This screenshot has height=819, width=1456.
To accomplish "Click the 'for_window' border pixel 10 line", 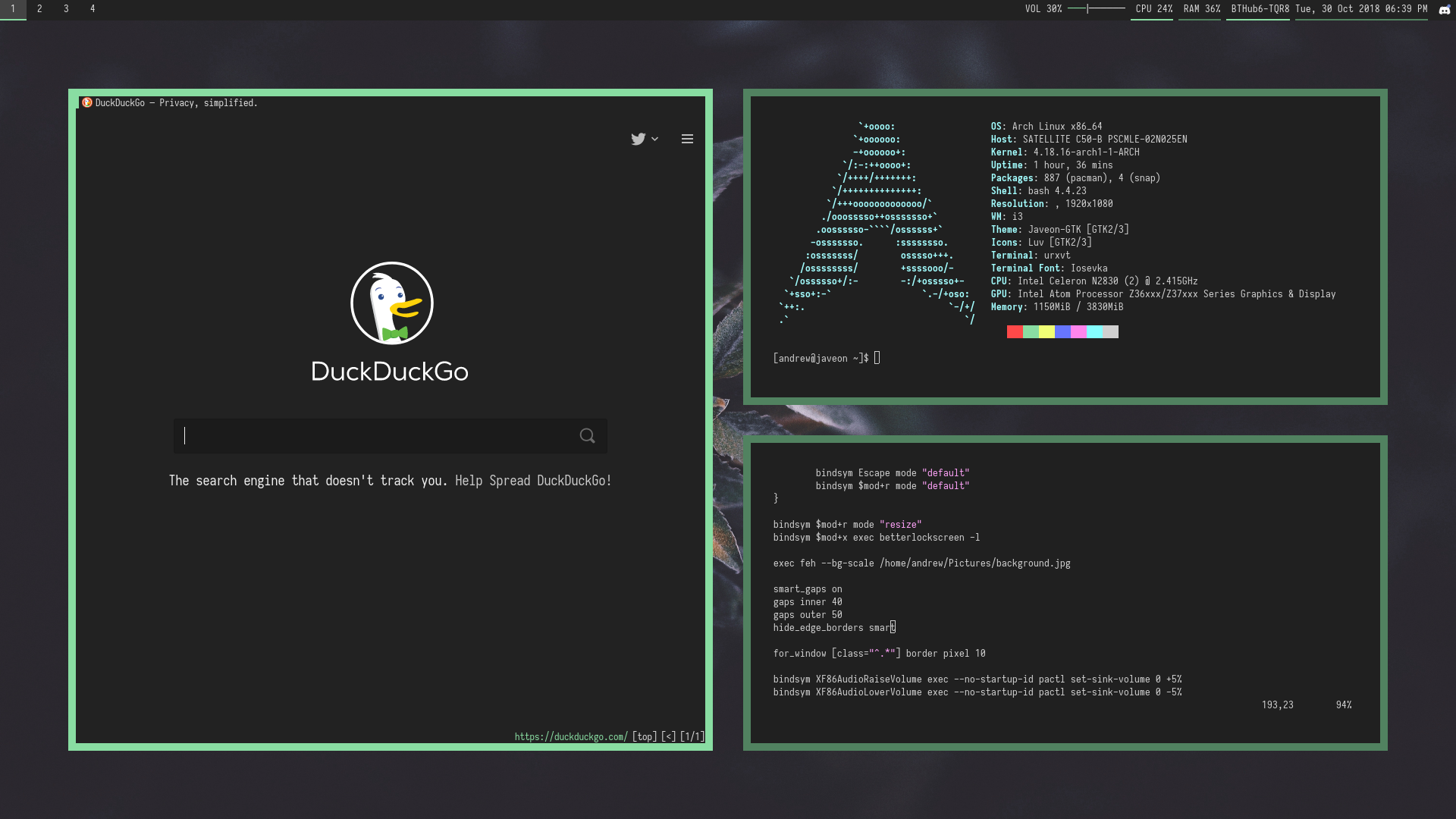I will [x=880, y=654].
